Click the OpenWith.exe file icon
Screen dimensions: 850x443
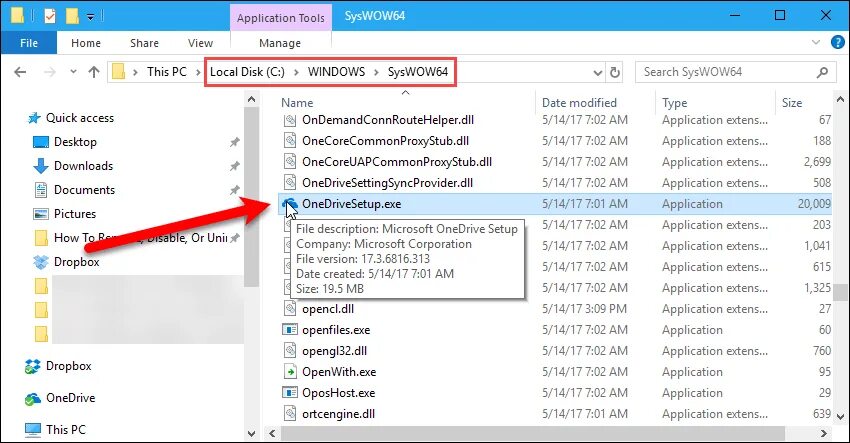(x=290, y=372)
